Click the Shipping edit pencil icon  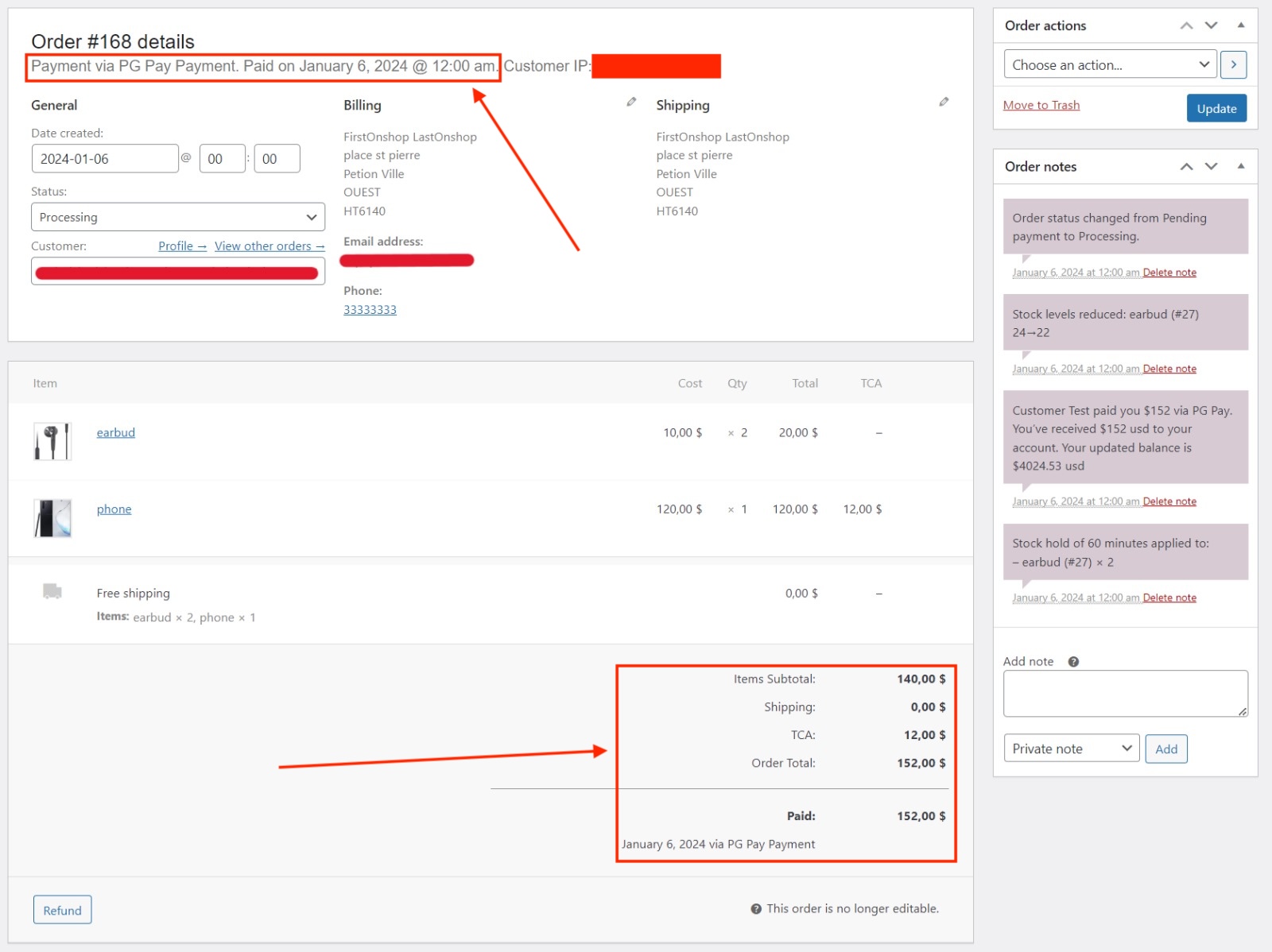944,102
